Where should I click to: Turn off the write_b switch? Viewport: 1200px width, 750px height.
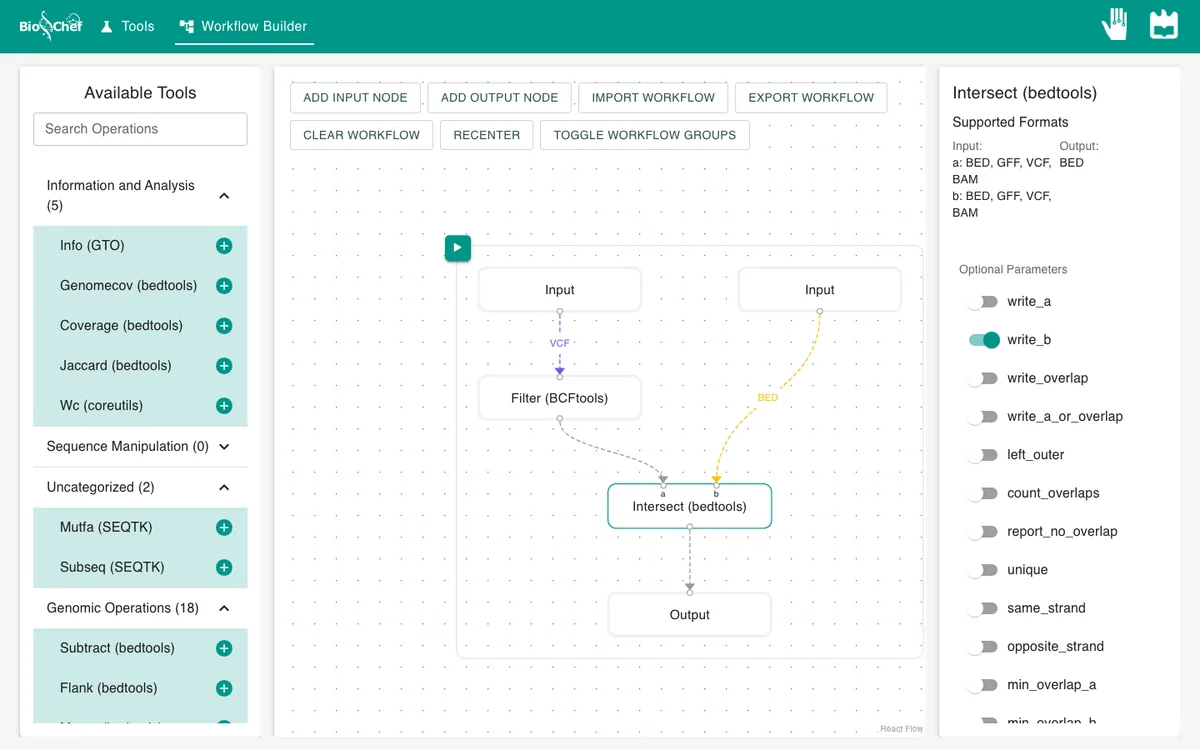click(984, 340)
